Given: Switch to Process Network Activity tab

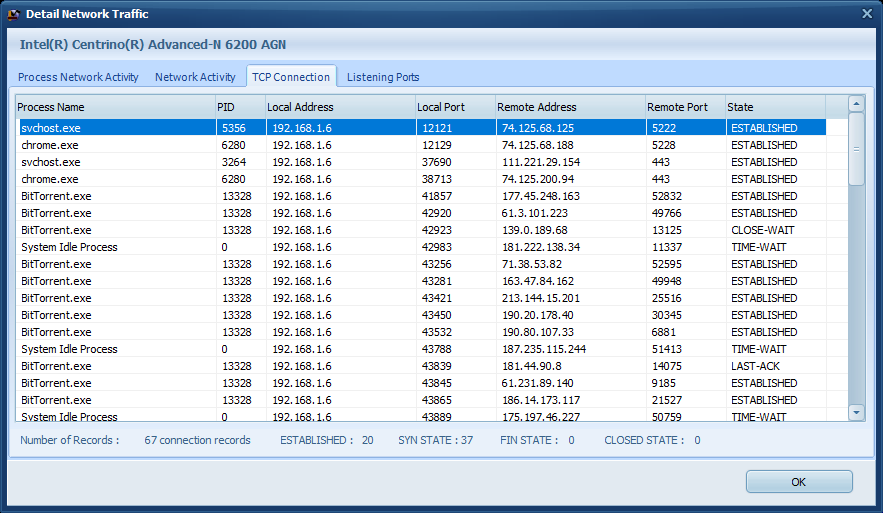Looking at the screenshot, I should point(78,77).
